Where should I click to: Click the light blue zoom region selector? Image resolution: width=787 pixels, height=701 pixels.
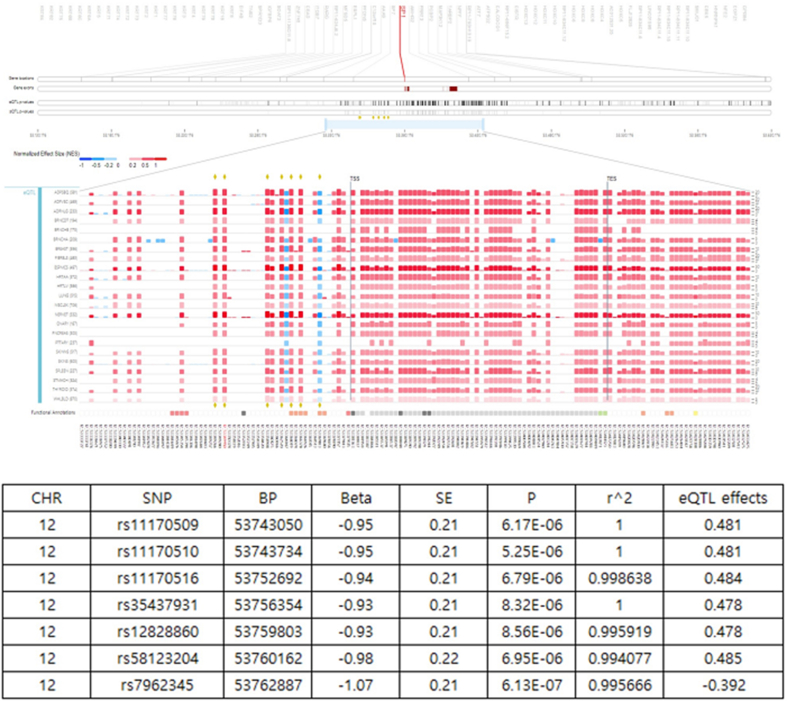pos(404,124)
